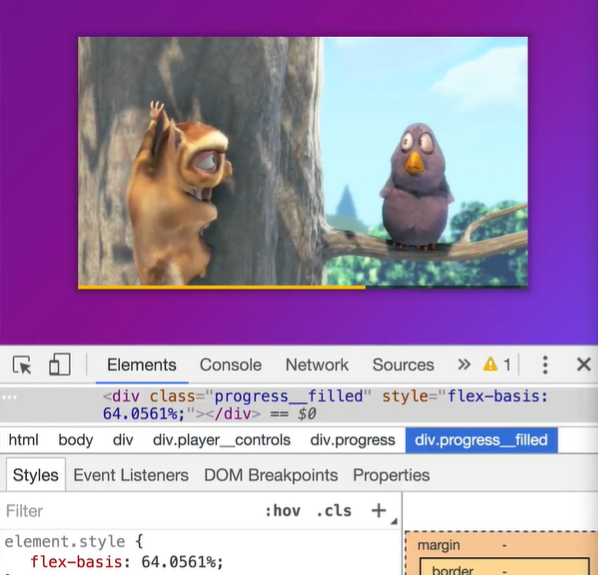Select the Styles sidebar tab
The height and width of the screenshot is (575, 598).
(36, 475)
